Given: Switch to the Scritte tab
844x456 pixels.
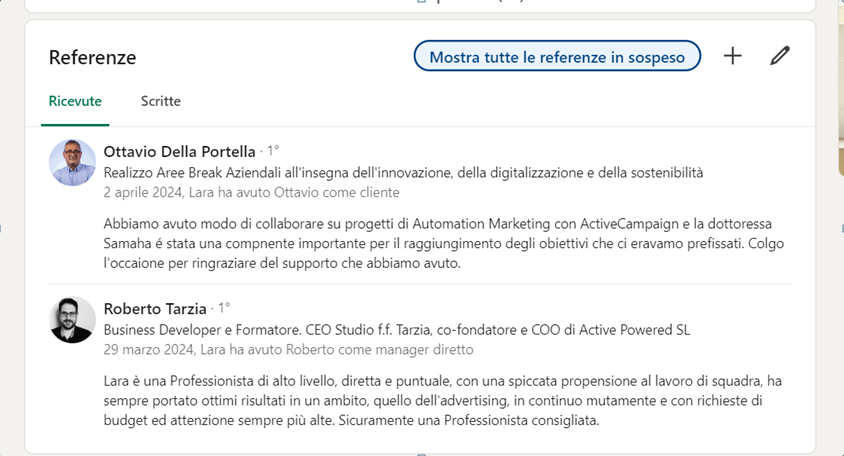Looking at the screenshot, I should coord(161,101).
